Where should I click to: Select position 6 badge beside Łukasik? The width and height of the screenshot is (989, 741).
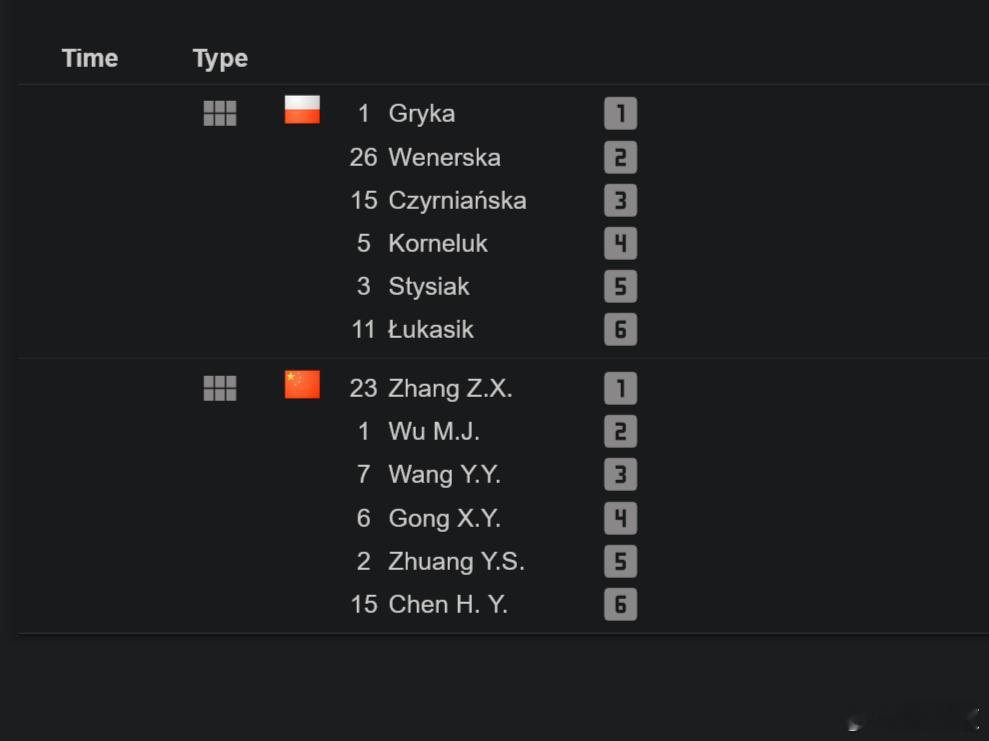coord(621,329)
